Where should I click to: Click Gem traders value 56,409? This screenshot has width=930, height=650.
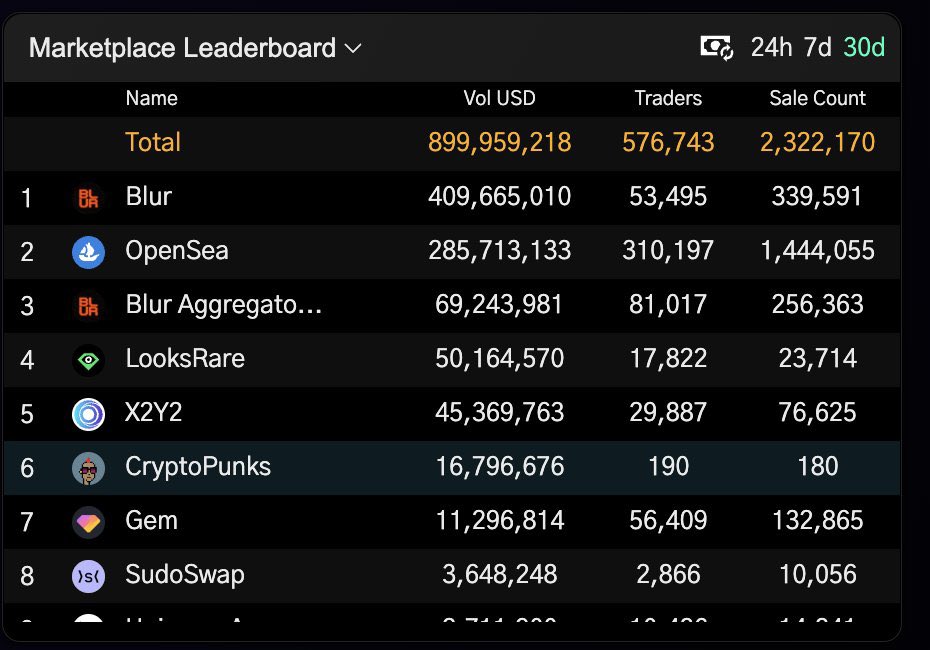tap(668, 521)
